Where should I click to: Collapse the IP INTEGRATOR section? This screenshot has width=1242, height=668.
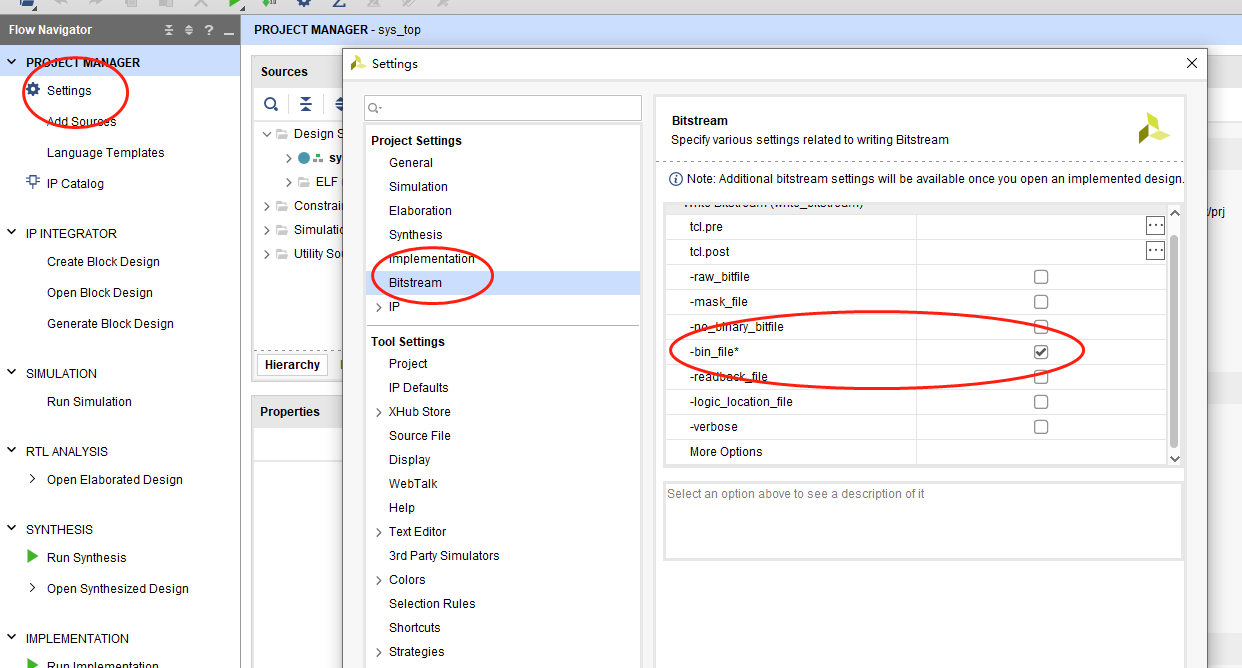coord(12,233)
